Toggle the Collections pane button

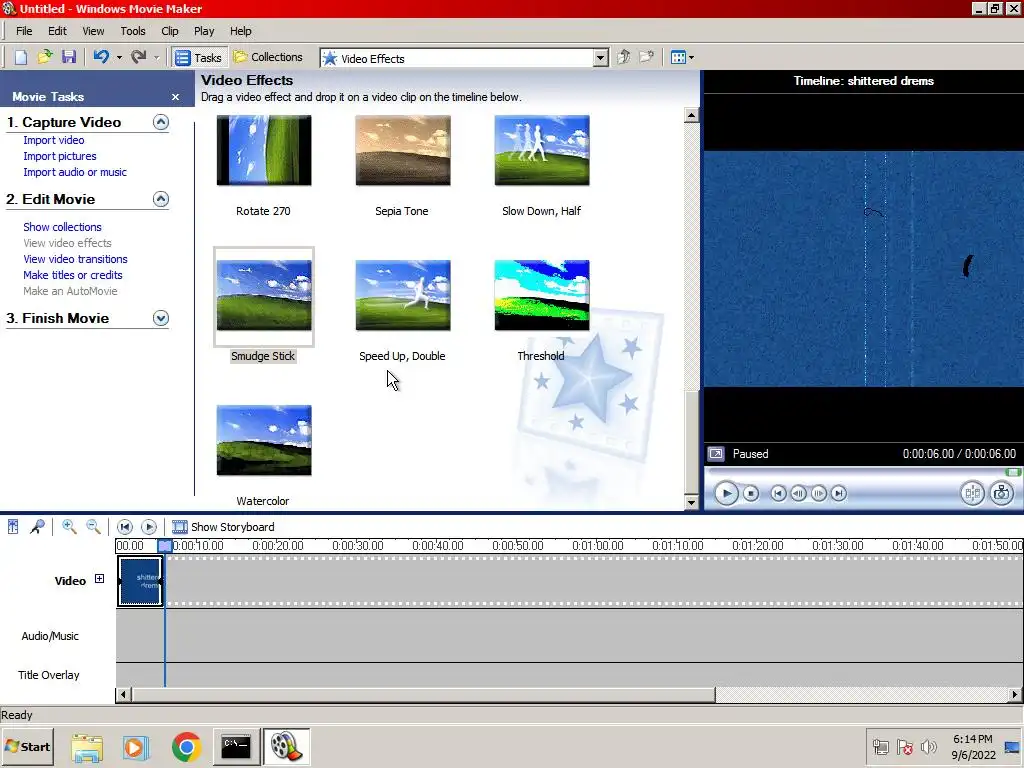pyautogui.click(x=268, y=57)
